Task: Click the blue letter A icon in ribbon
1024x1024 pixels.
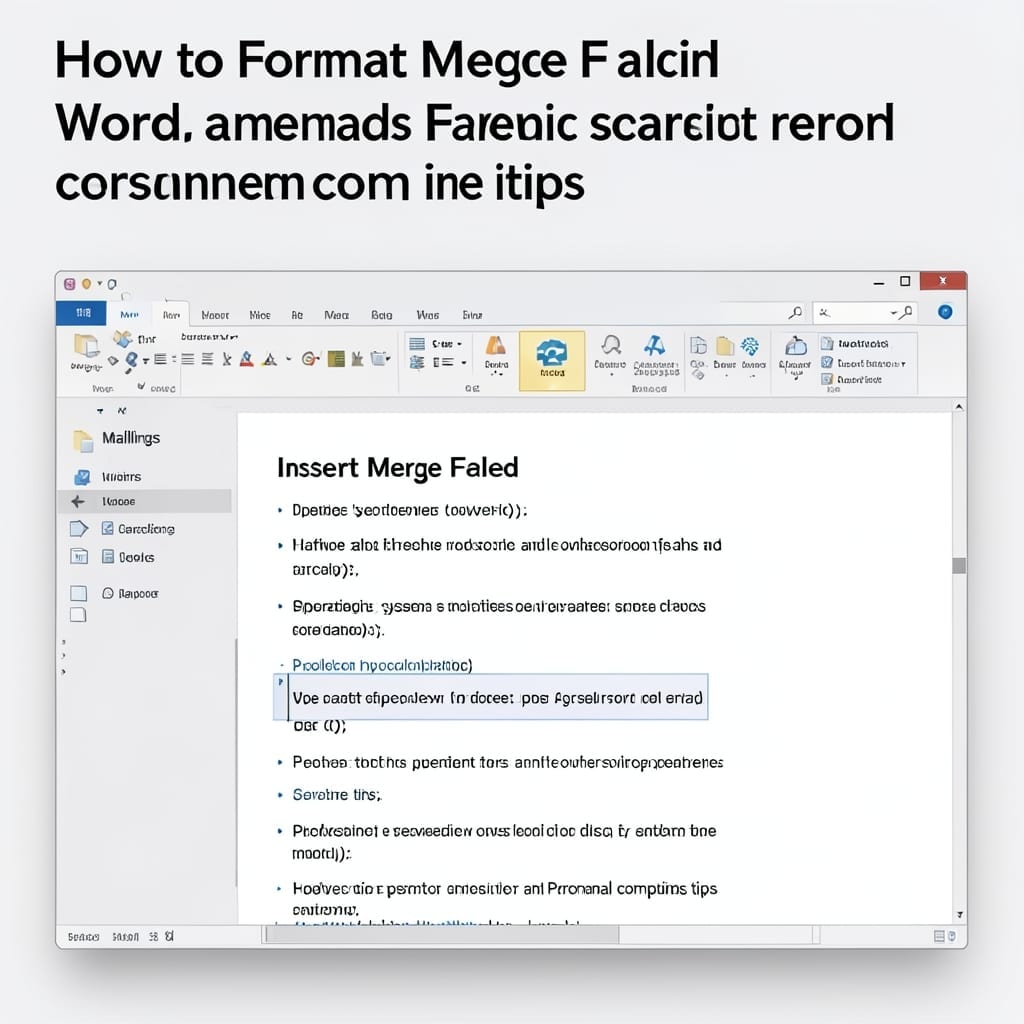Action: [x=654, y=345]
